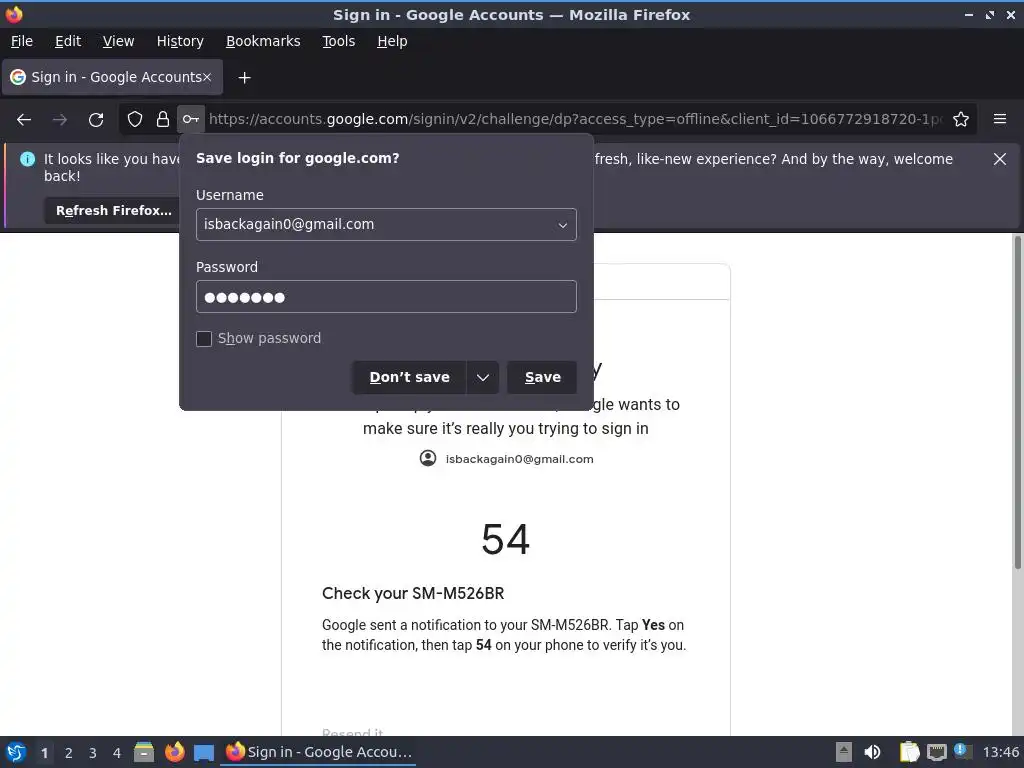Open the Edit menu
The image size is (1024, 768).
68,41
